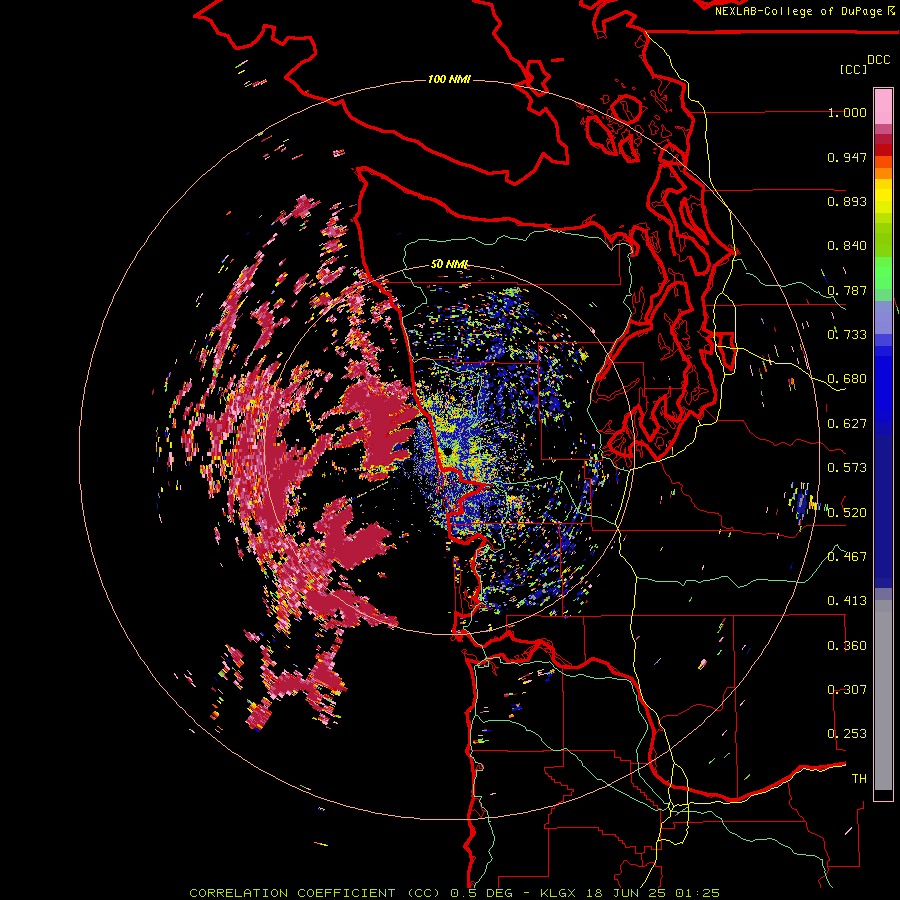Click the black radar site marker at center

coord(447,452)
